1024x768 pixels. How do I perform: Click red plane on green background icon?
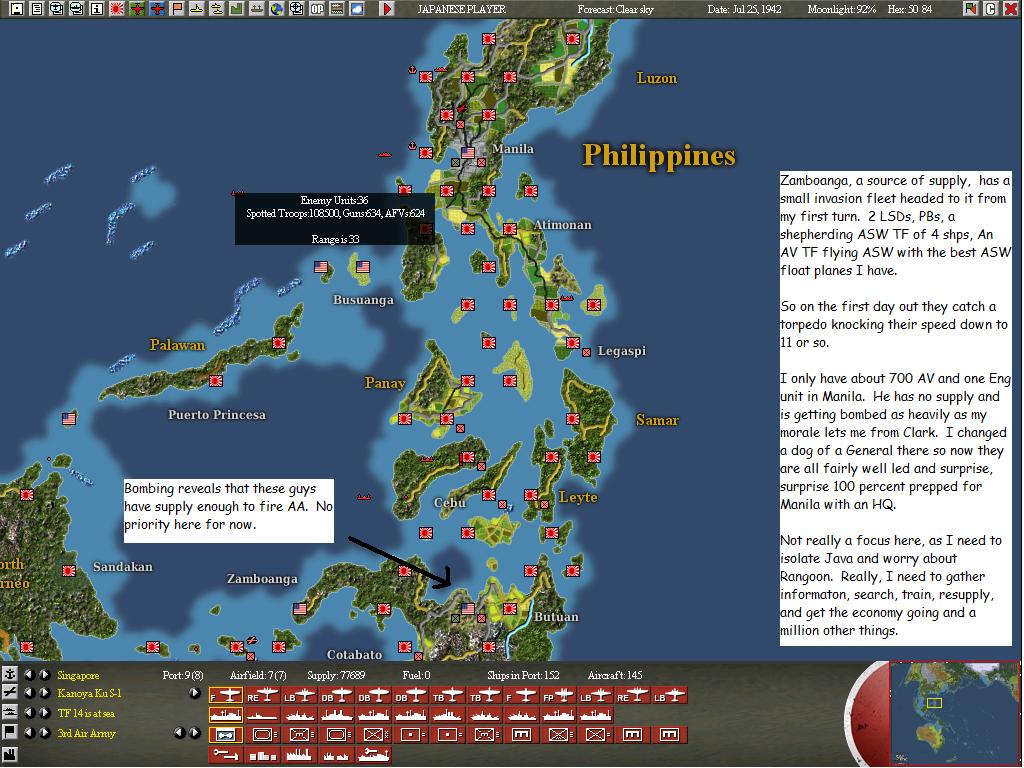[137, 8]
